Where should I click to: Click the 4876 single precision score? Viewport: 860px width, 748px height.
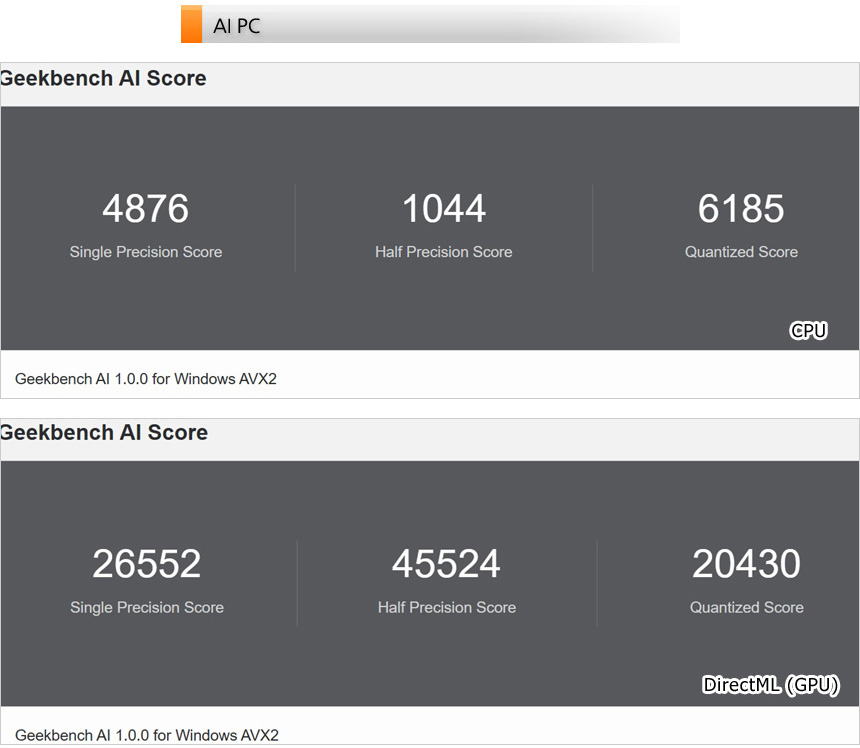click(146, 209)
